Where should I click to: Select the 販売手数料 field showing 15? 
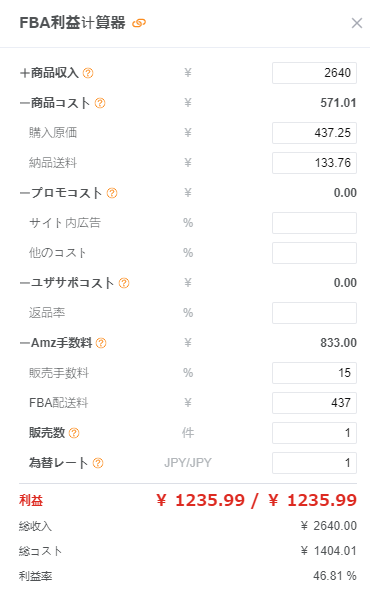pos(314,373)
